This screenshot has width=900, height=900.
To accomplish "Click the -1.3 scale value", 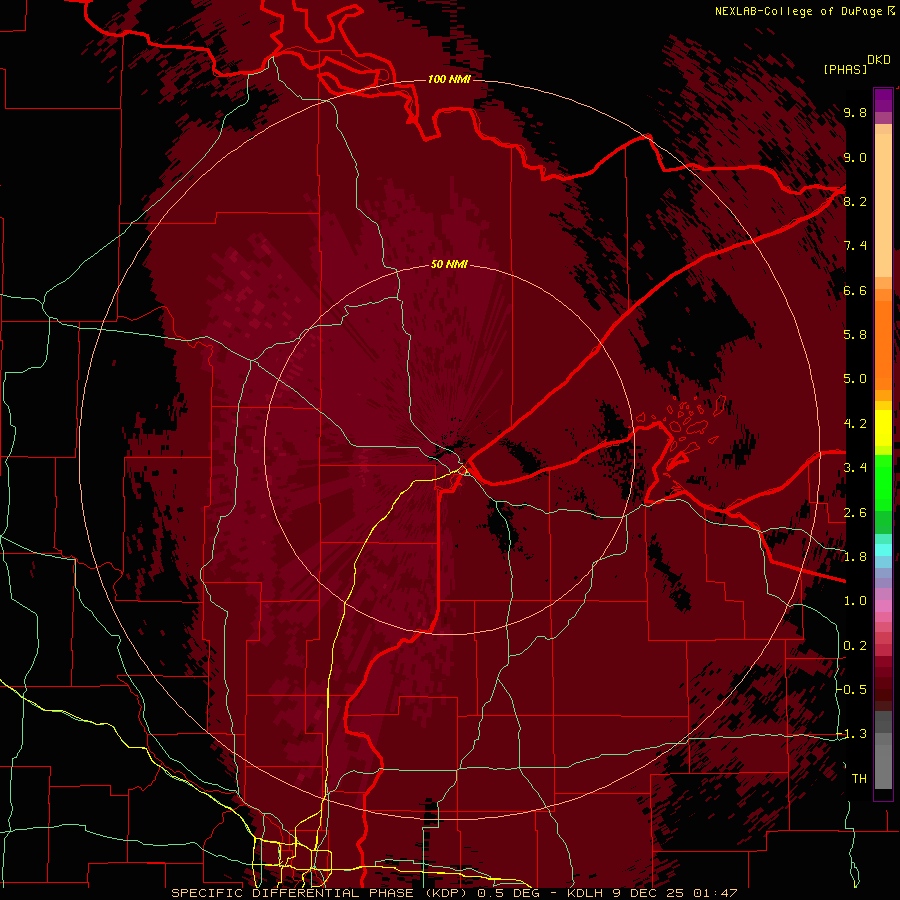I will coord(853,734).
